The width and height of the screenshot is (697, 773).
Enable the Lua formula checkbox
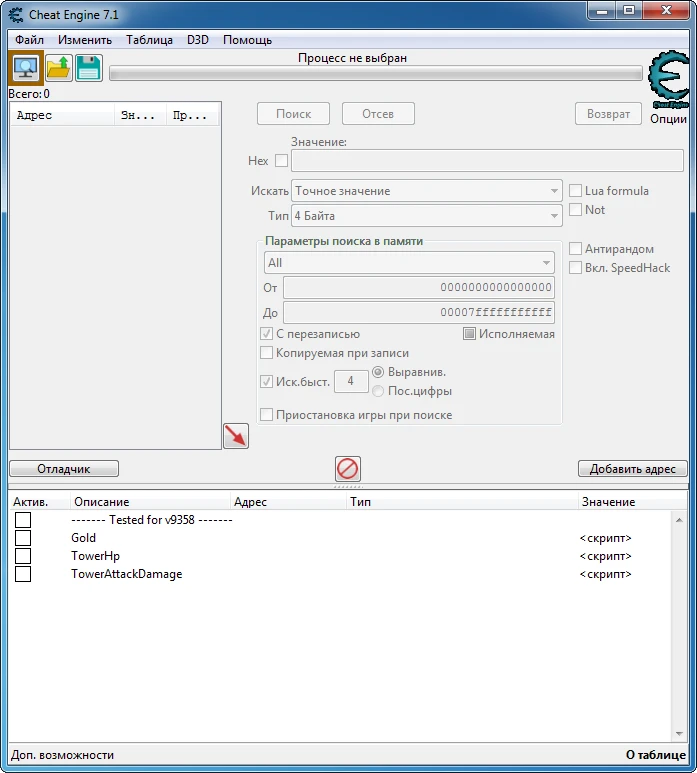point(575,191)
